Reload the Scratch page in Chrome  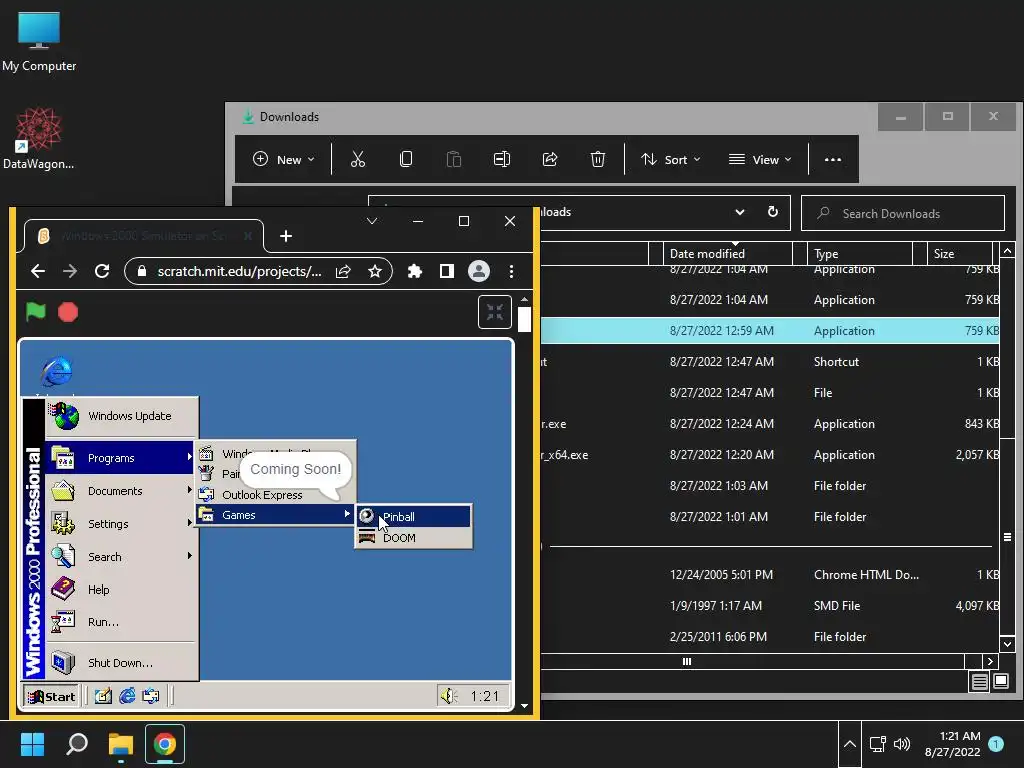click(x=102, y=271)
